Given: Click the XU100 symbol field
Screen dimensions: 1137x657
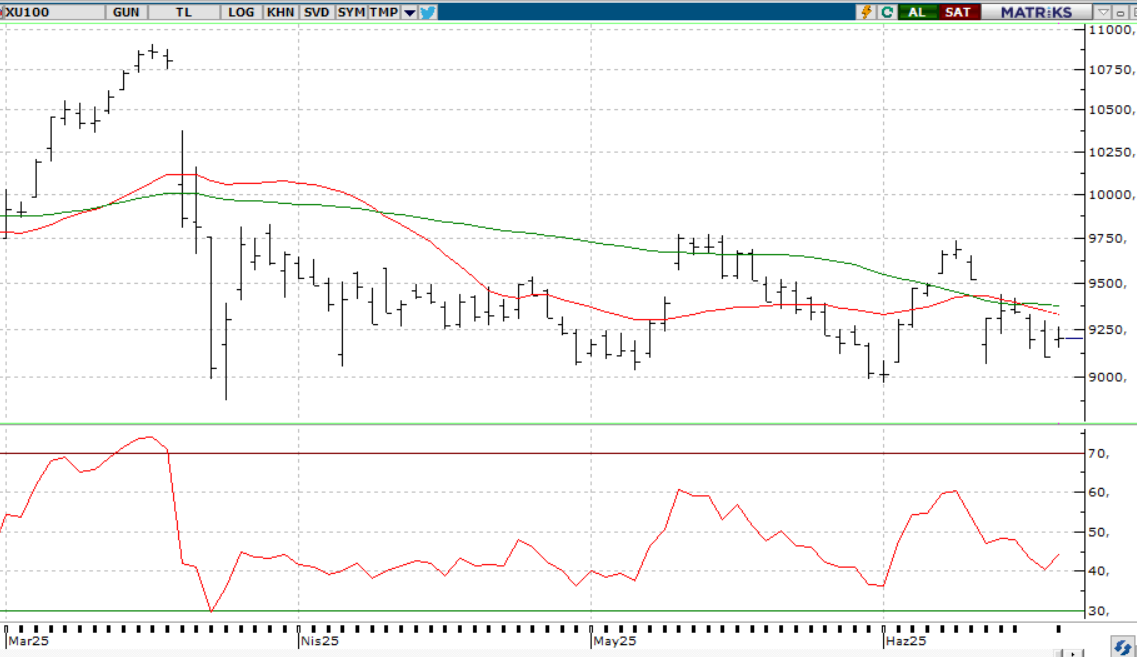Looking at the screenshot, I should point(52,12).
